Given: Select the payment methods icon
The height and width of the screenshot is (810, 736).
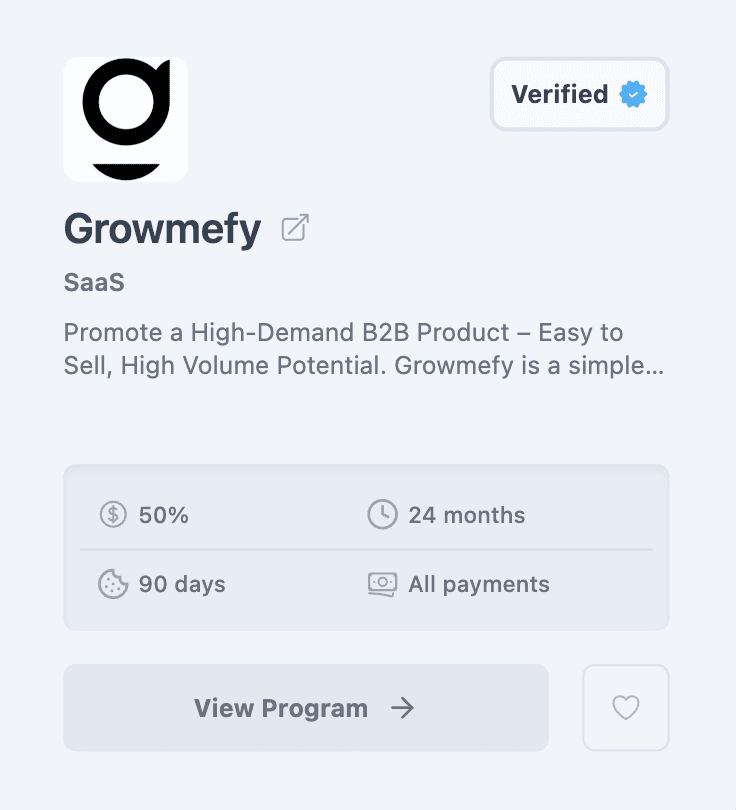Looking at the screenshot, I should (x=382, y=584).
